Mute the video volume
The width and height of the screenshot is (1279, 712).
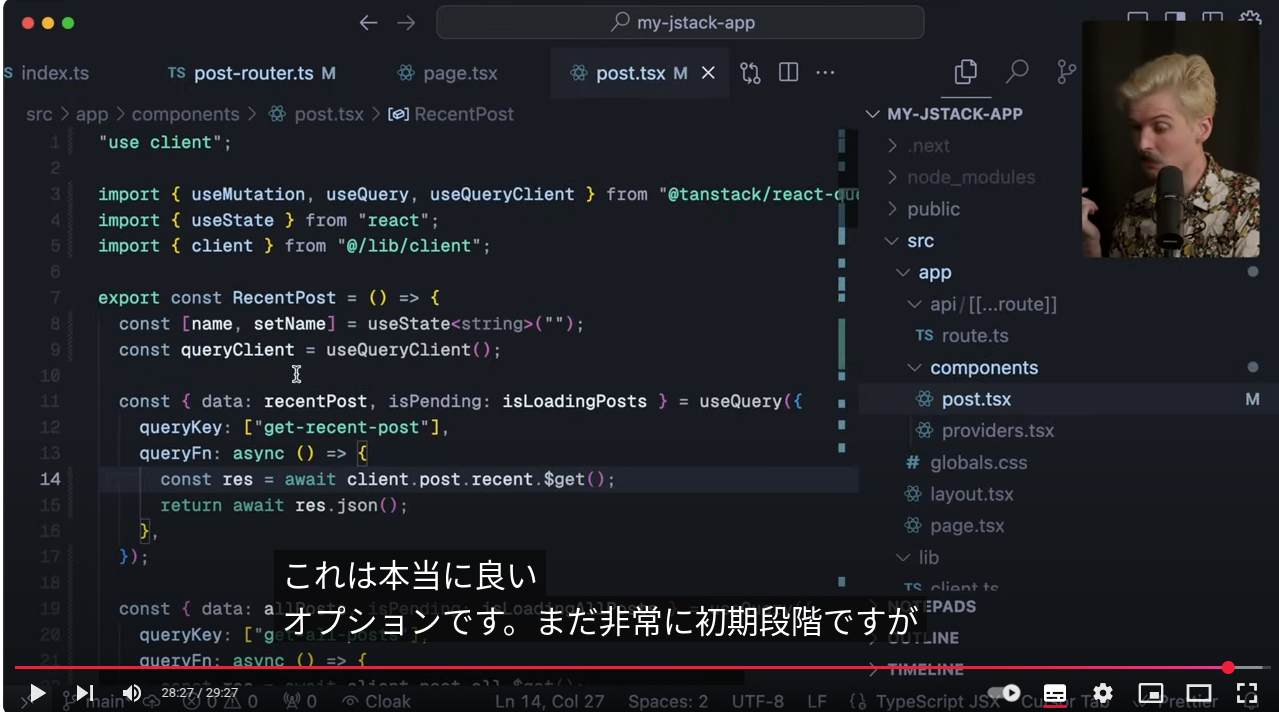tap(131, 692)
